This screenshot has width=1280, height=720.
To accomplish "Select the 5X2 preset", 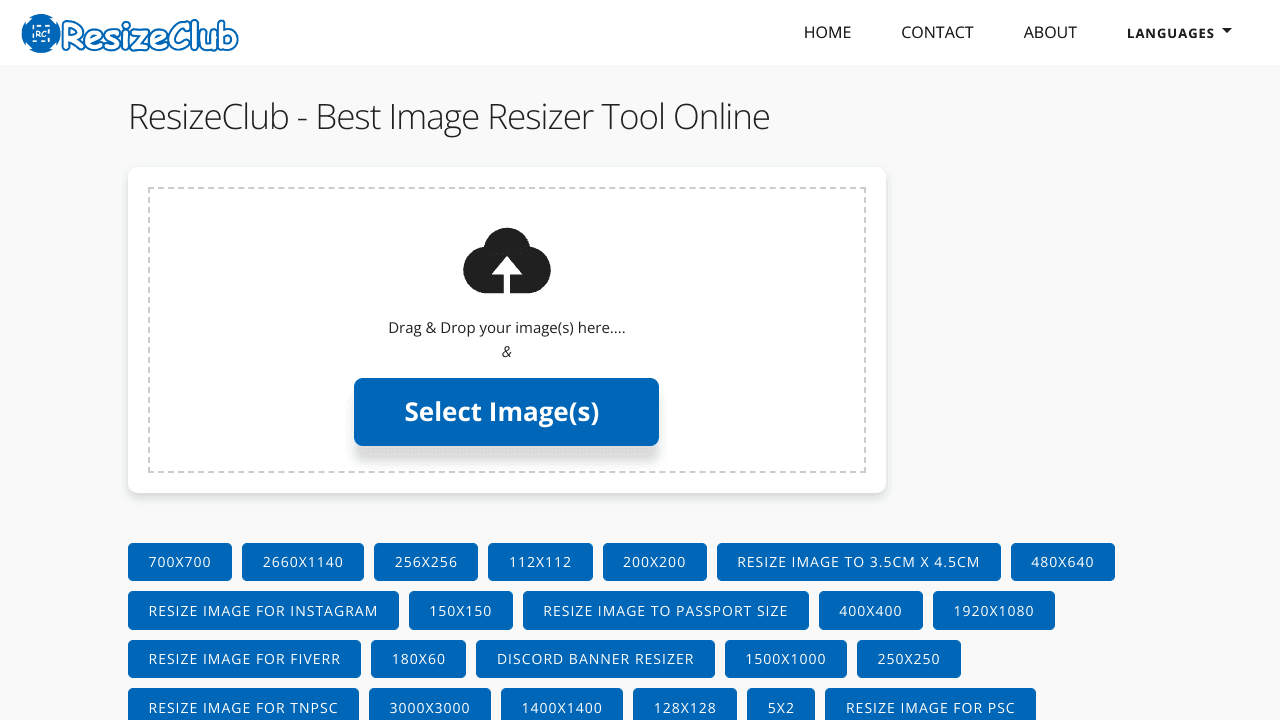I will click(x=781, y=705).
